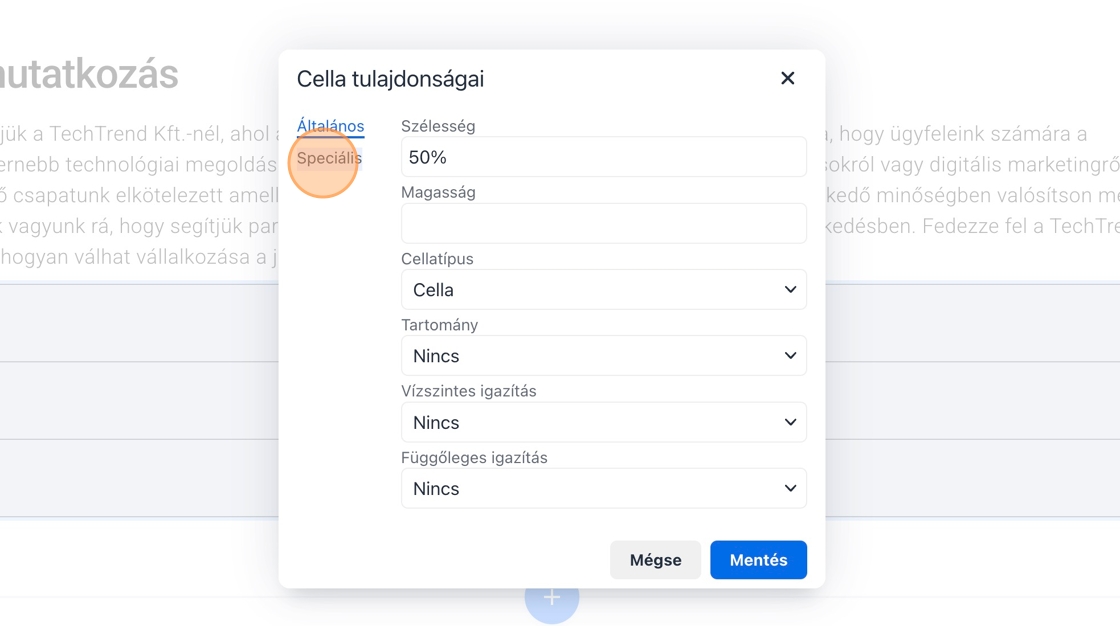Click the round plus add button

coord(551,598)
